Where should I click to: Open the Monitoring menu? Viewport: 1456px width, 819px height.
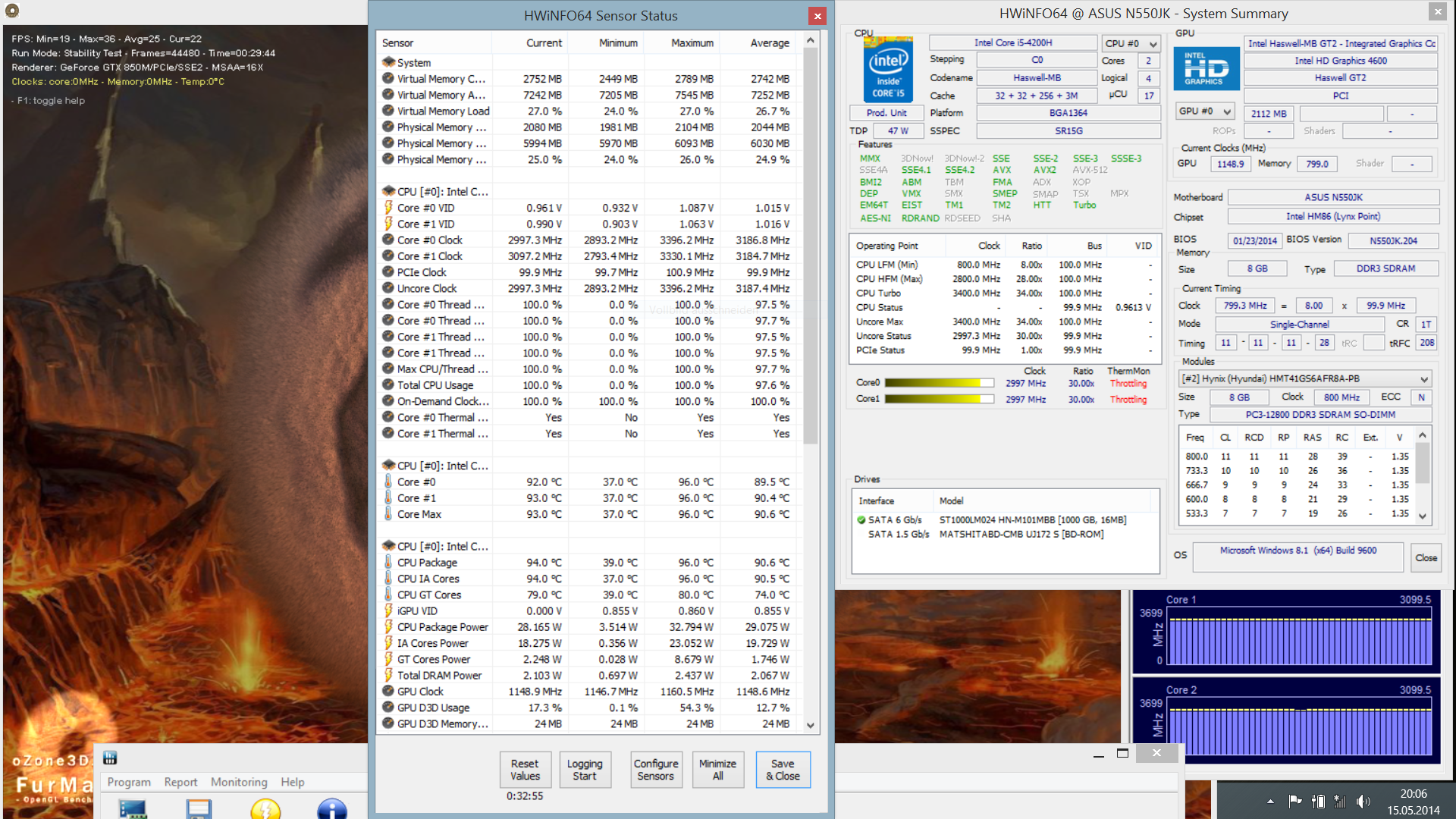(239, 782)
